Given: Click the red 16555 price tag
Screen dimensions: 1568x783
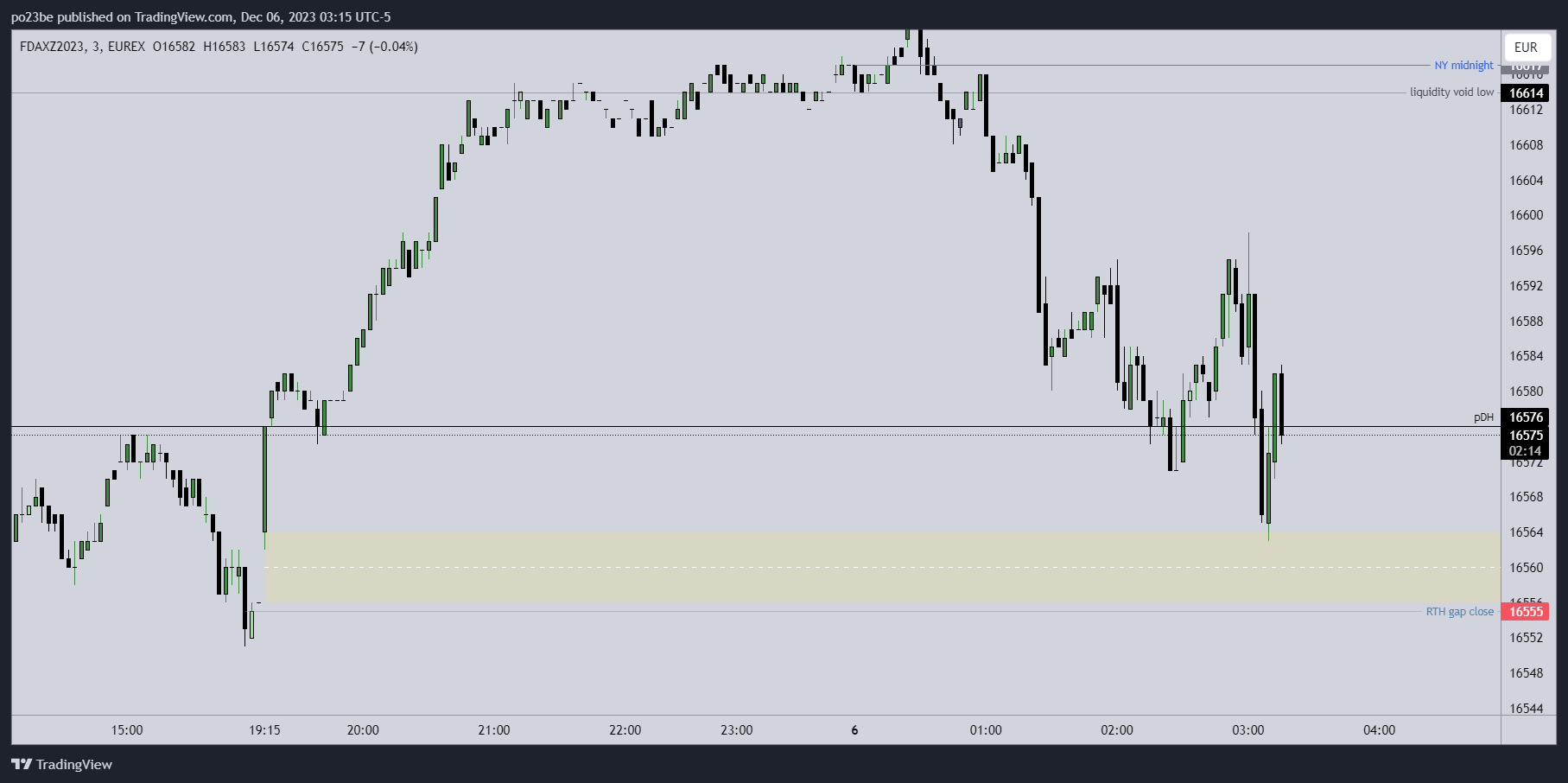Looking at the screenshot, I should pos(1526,612).
